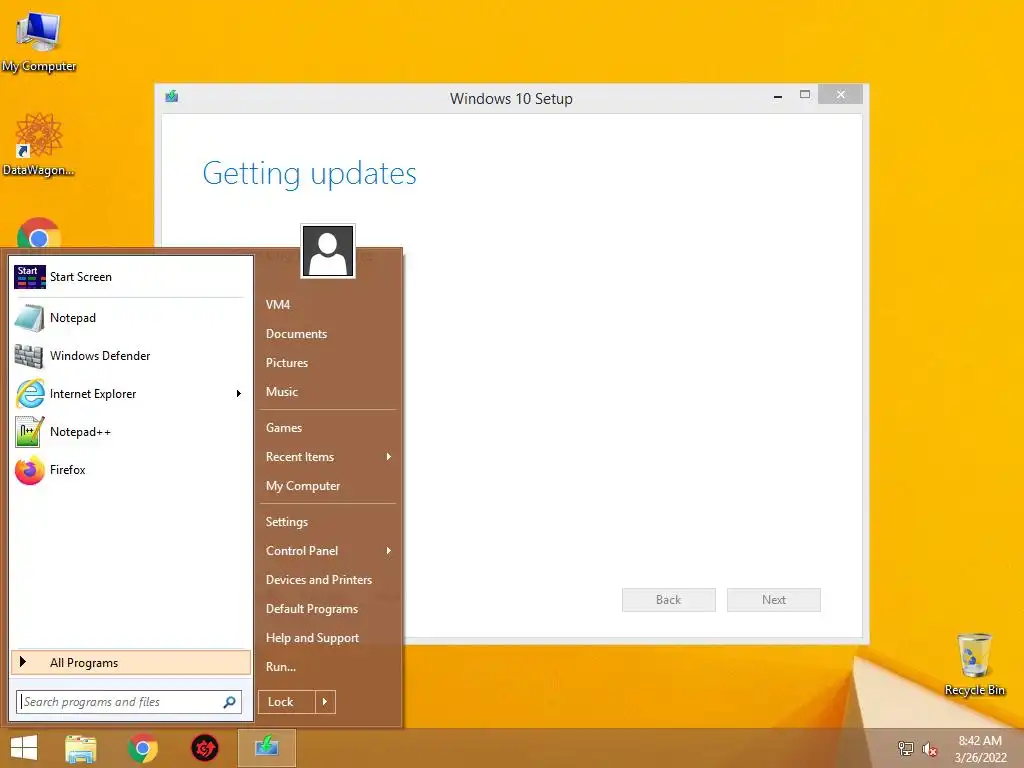Click the taskbar clock and date
This screenshot has width=1024, height=768.
point(980,749)
